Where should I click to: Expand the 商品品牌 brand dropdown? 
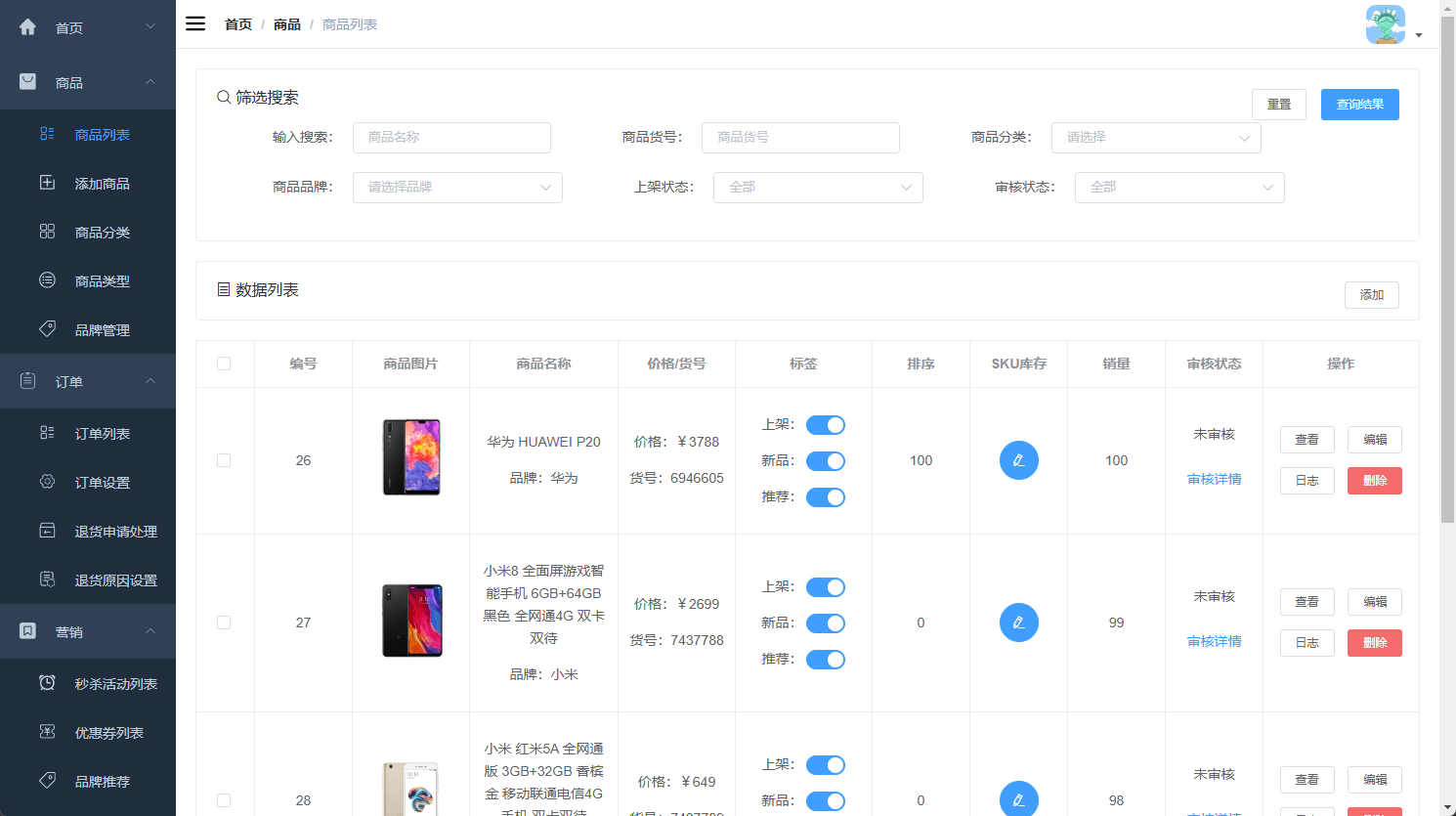[x=456, y=188]
